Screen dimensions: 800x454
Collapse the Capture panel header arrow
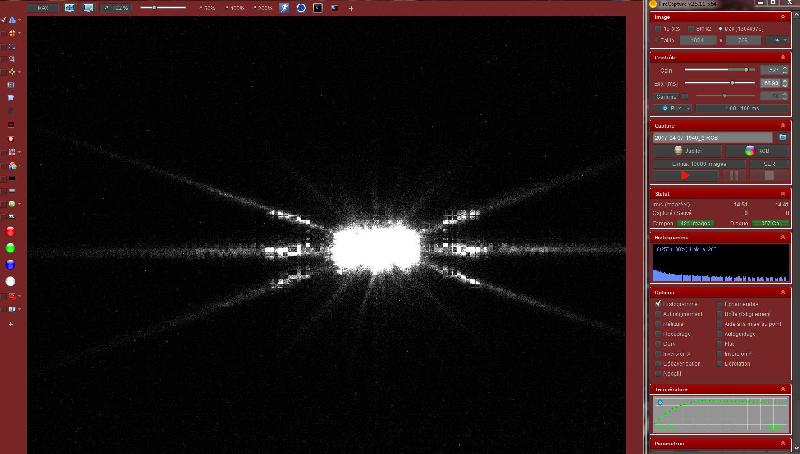coord(783,125)
